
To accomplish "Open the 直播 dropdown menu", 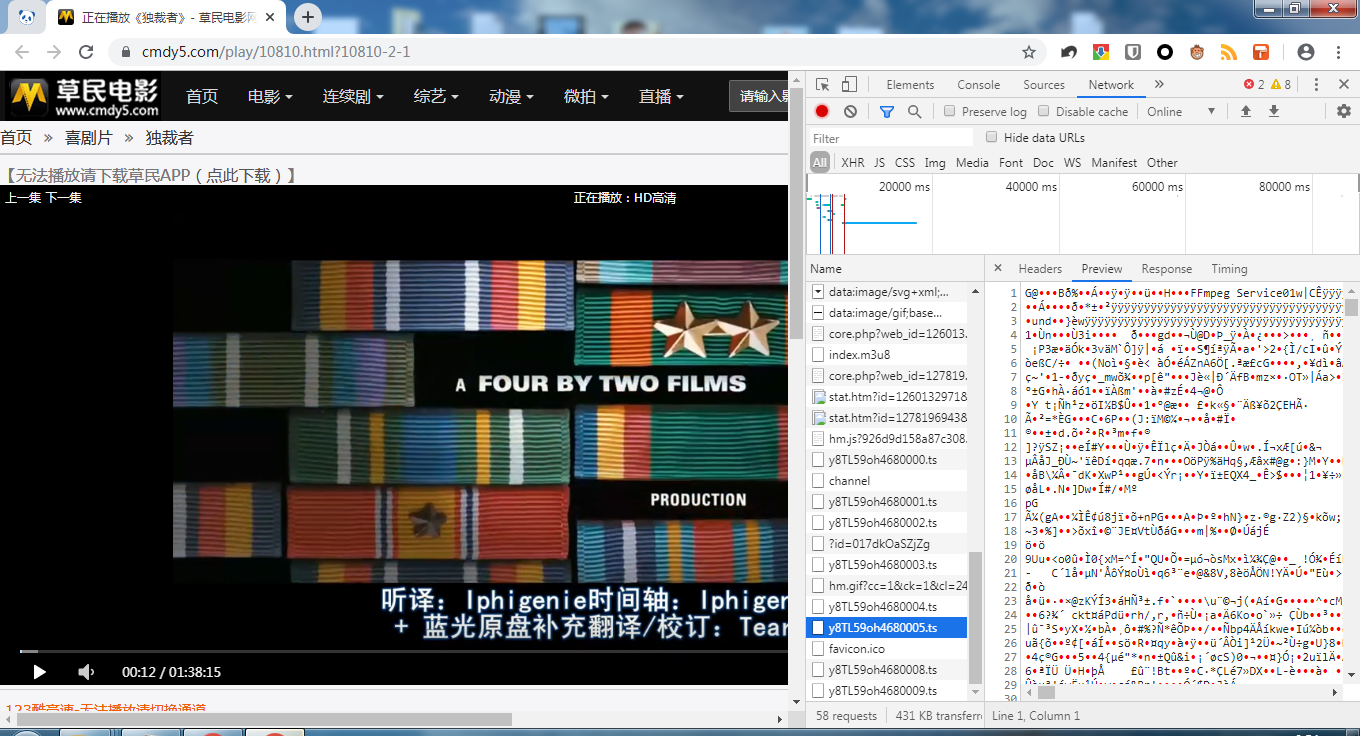I will coord(661,97).
